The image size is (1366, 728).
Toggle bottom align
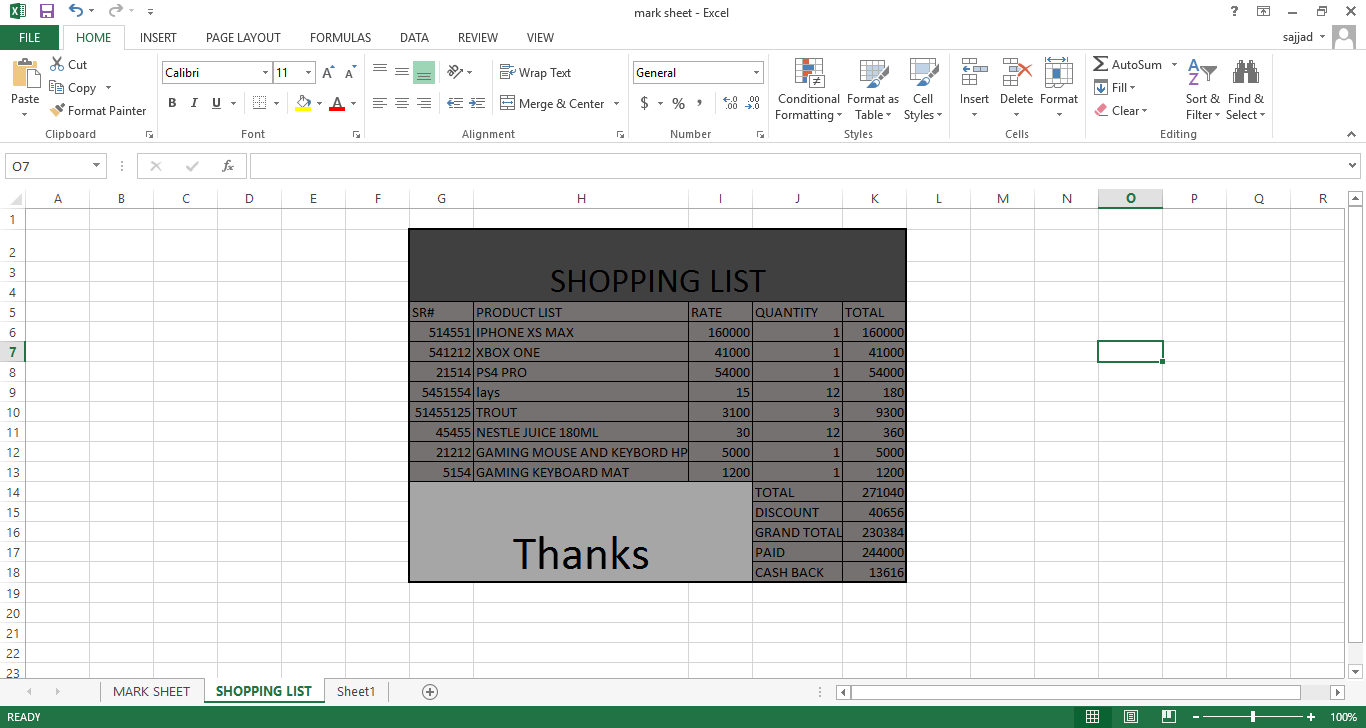[x=424, y=72]
